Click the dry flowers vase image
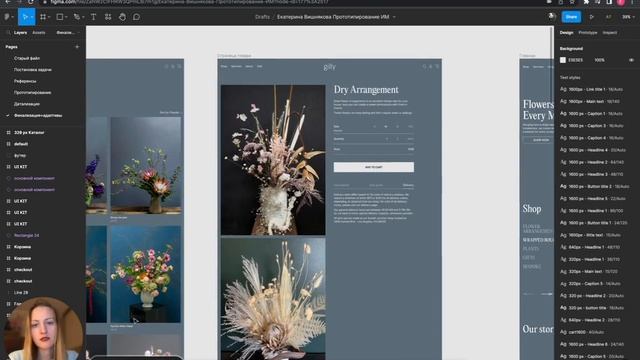The height and width of the screenshot is (360, 640). pyautogui.click(x=273, y=160)
